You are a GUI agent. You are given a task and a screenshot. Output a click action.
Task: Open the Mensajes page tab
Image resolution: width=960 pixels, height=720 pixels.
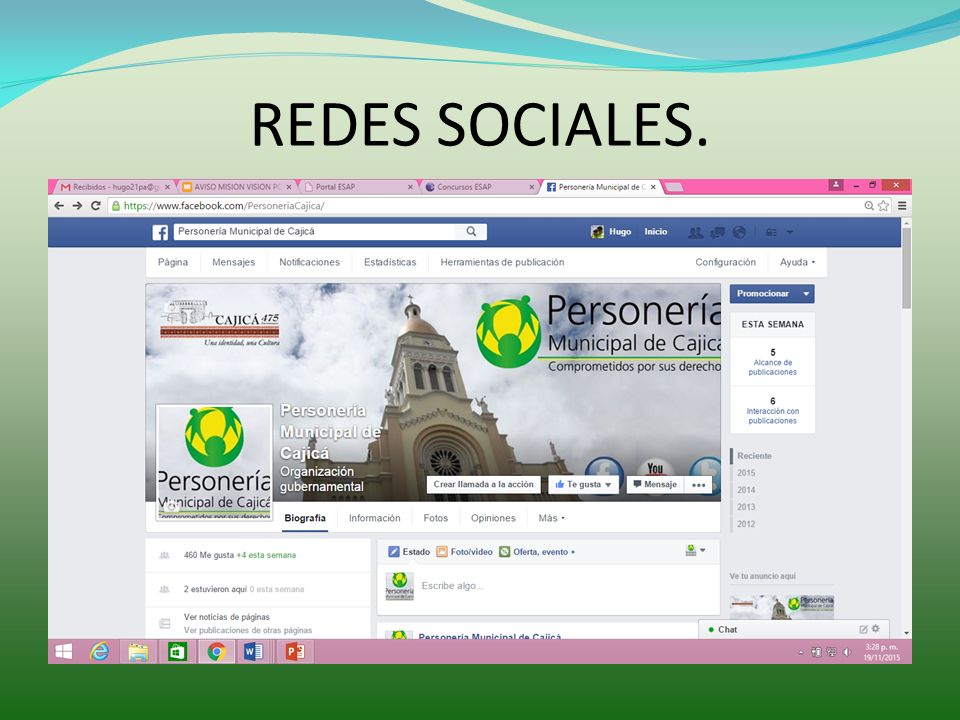233,262
